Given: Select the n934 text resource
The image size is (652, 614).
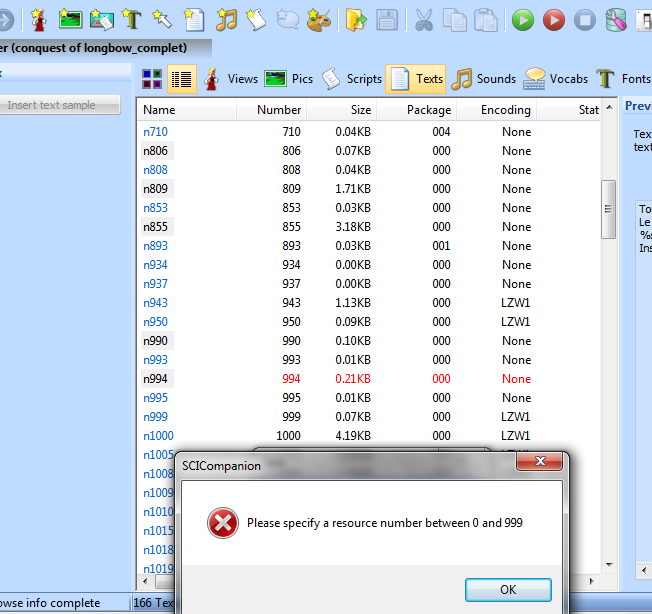Looking at the screenshot, I should 155,265.
